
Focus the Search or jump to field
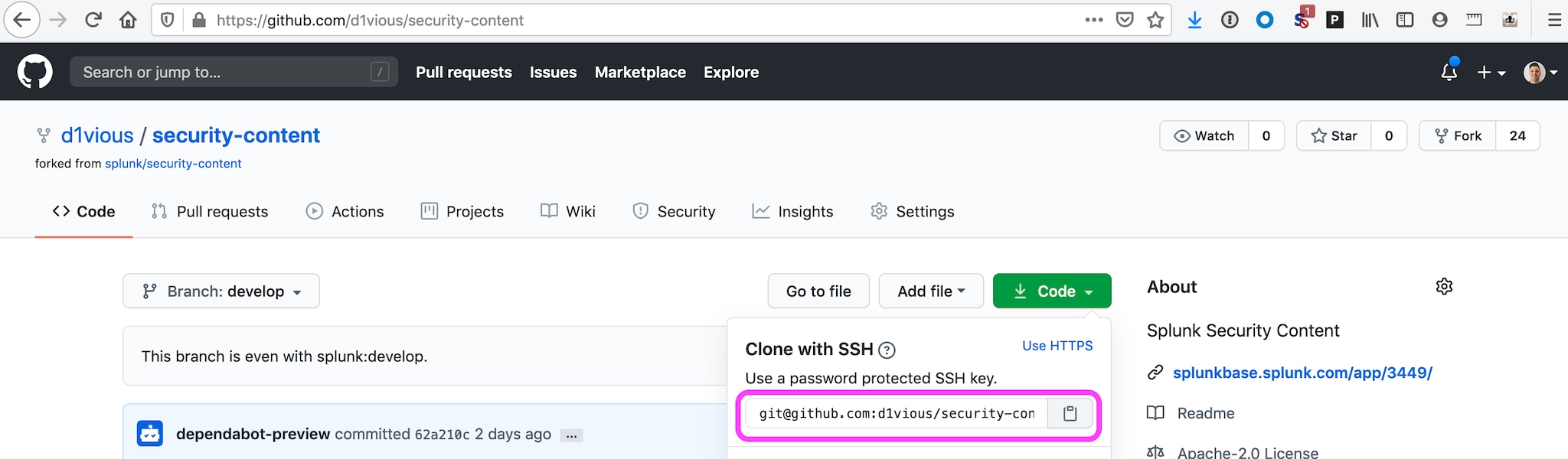(234, 72)
